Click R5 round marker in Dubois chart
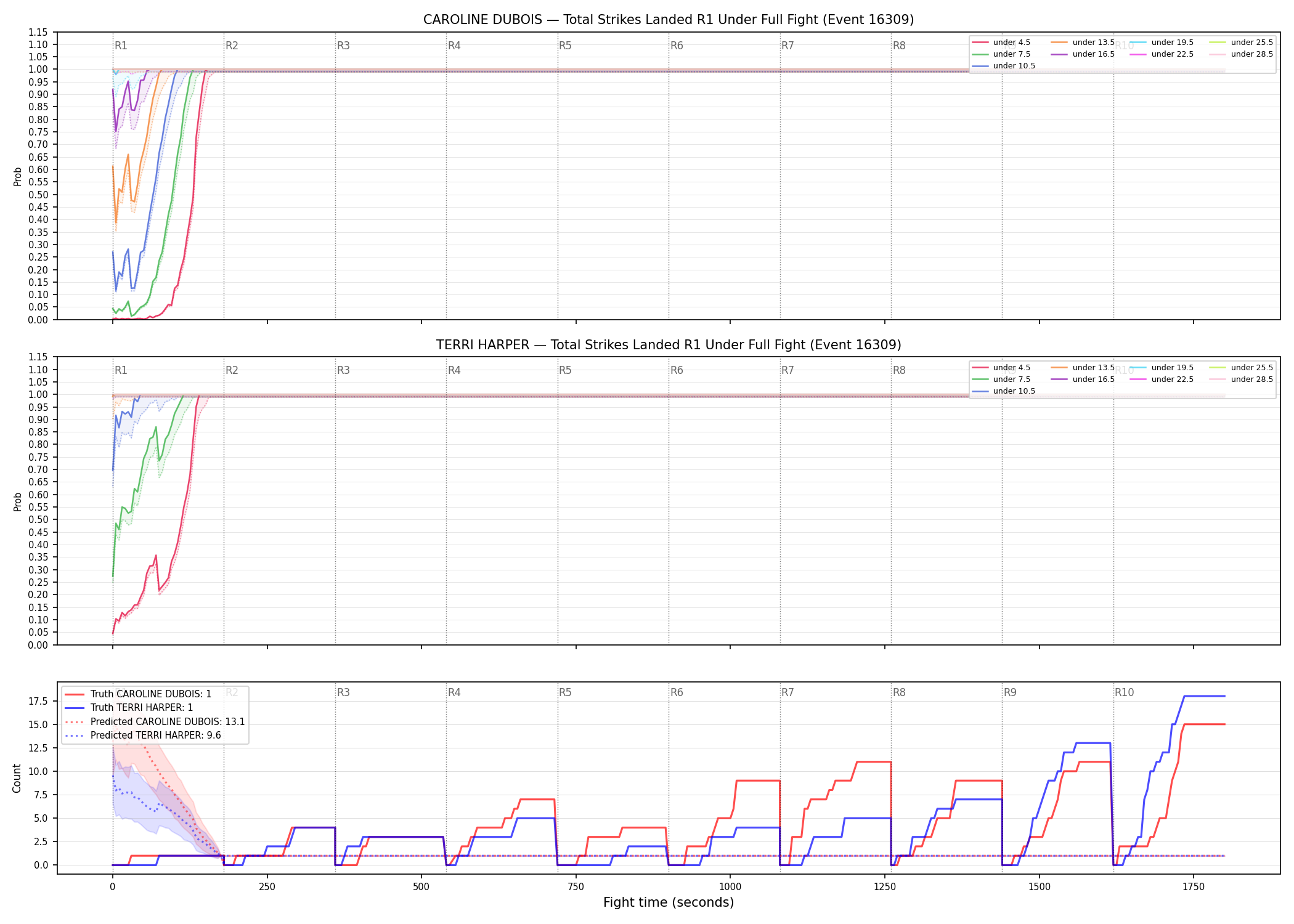Viewport: 1294px width, 924px height. pyautogui.click(x=566, y=46)
